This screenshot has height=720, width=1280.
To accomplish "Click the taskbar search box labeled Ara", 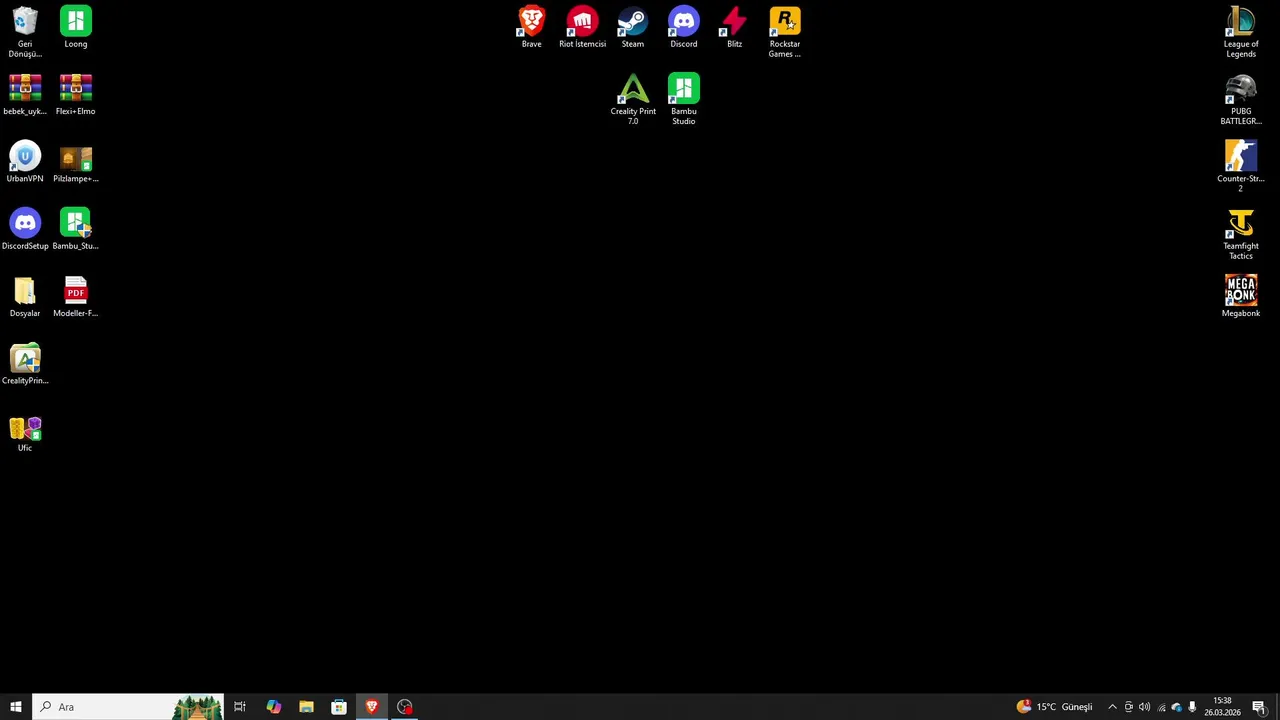I will (127, 707).
